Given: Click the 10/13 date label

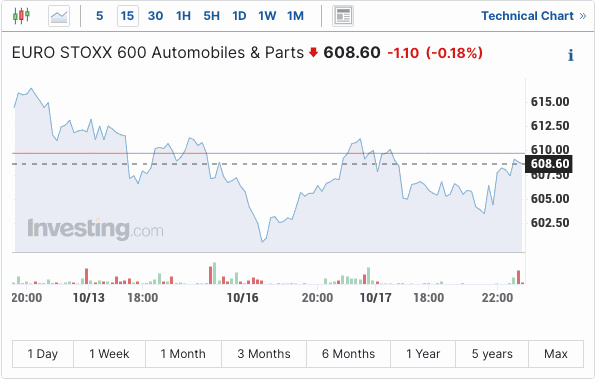Looking at the screenshot, I should pyautogui.click(x=88, y=298).
